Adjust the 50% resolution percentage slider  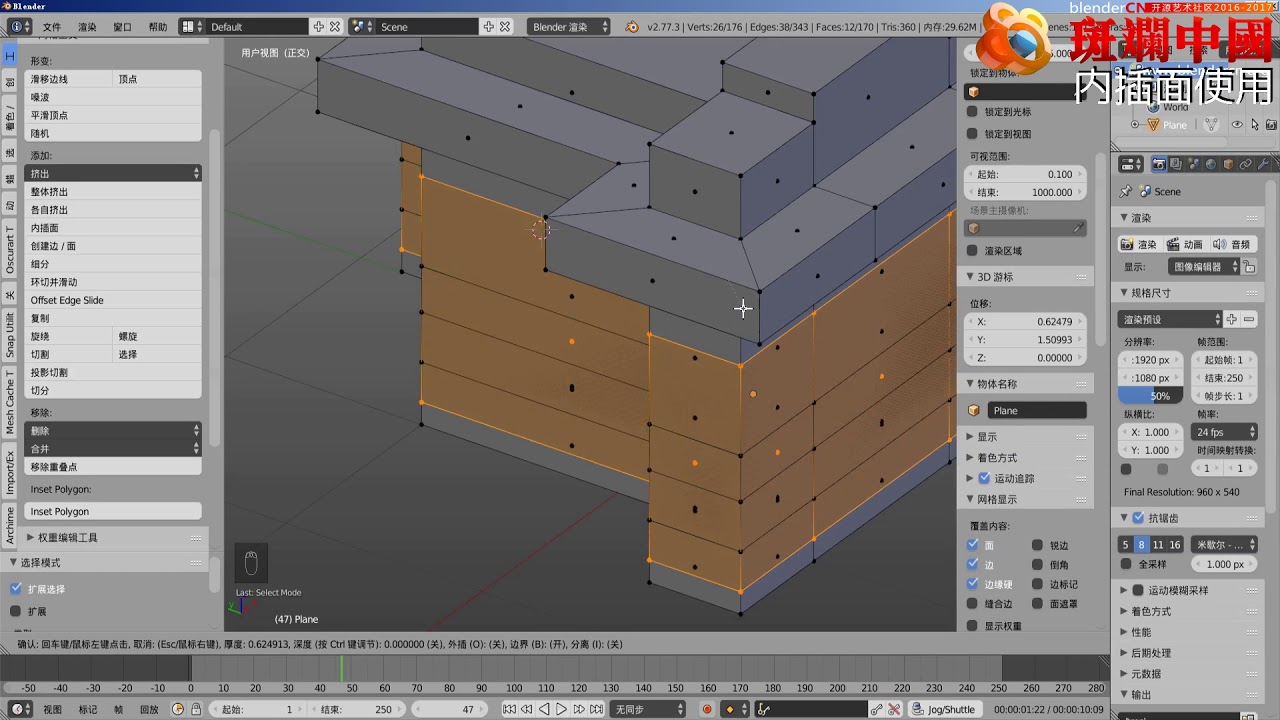coord(1151,396)
